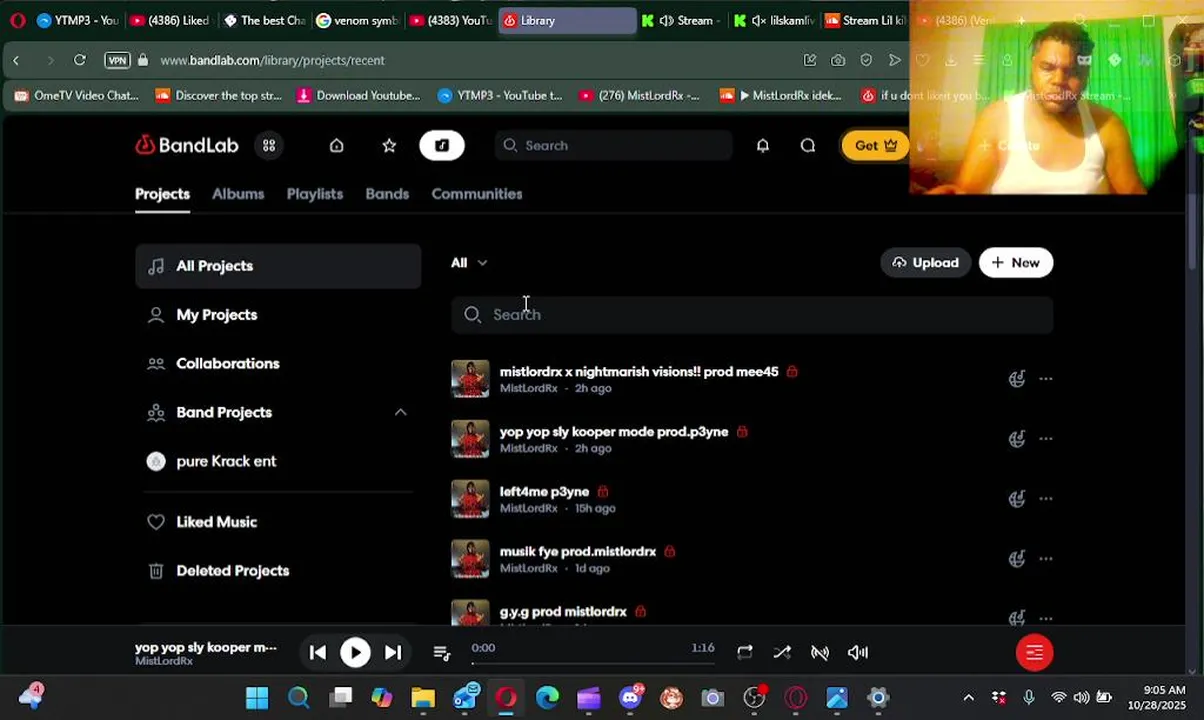
Task: Open the player queue icon
Action: point(441,653)
